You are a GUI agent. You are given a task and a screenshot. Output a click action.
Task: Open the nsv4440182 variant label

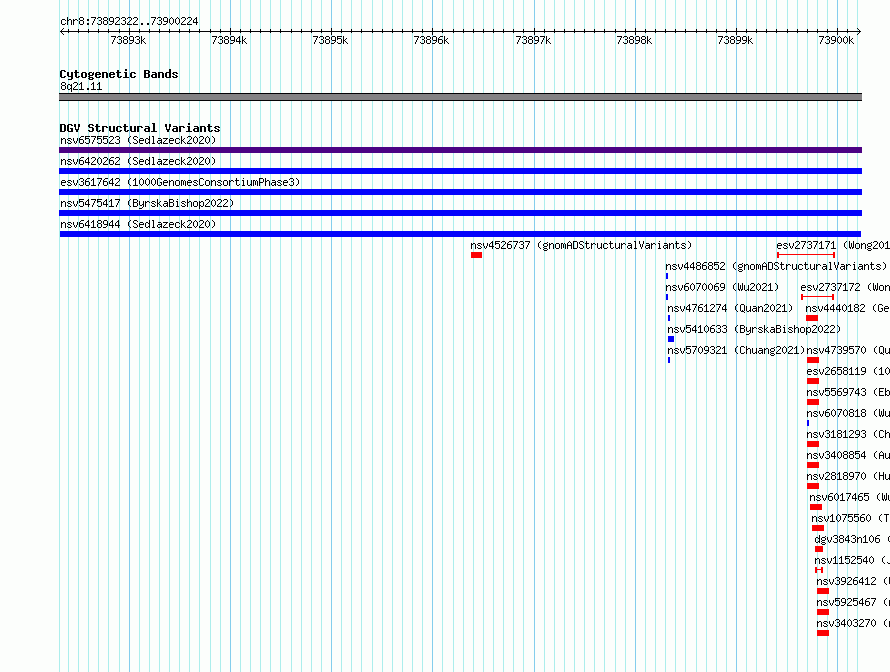coord(847,308)
